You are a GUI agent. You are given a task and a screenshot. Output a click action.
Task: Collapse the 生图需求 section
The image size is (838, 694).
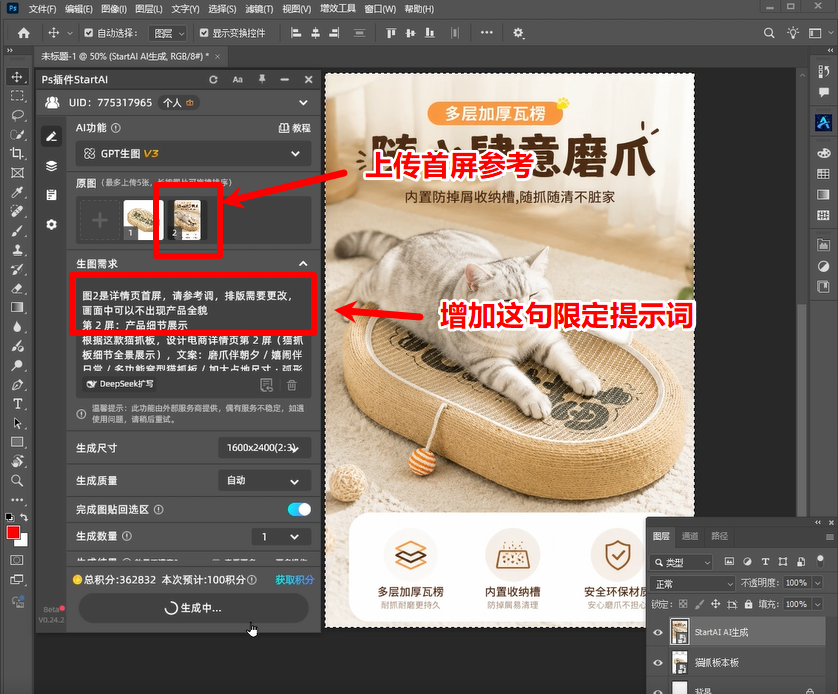303,263
